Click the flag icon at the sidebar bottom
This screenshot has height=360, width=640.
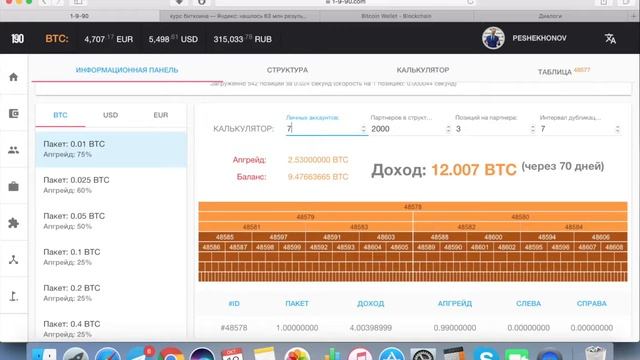point(13,296)
